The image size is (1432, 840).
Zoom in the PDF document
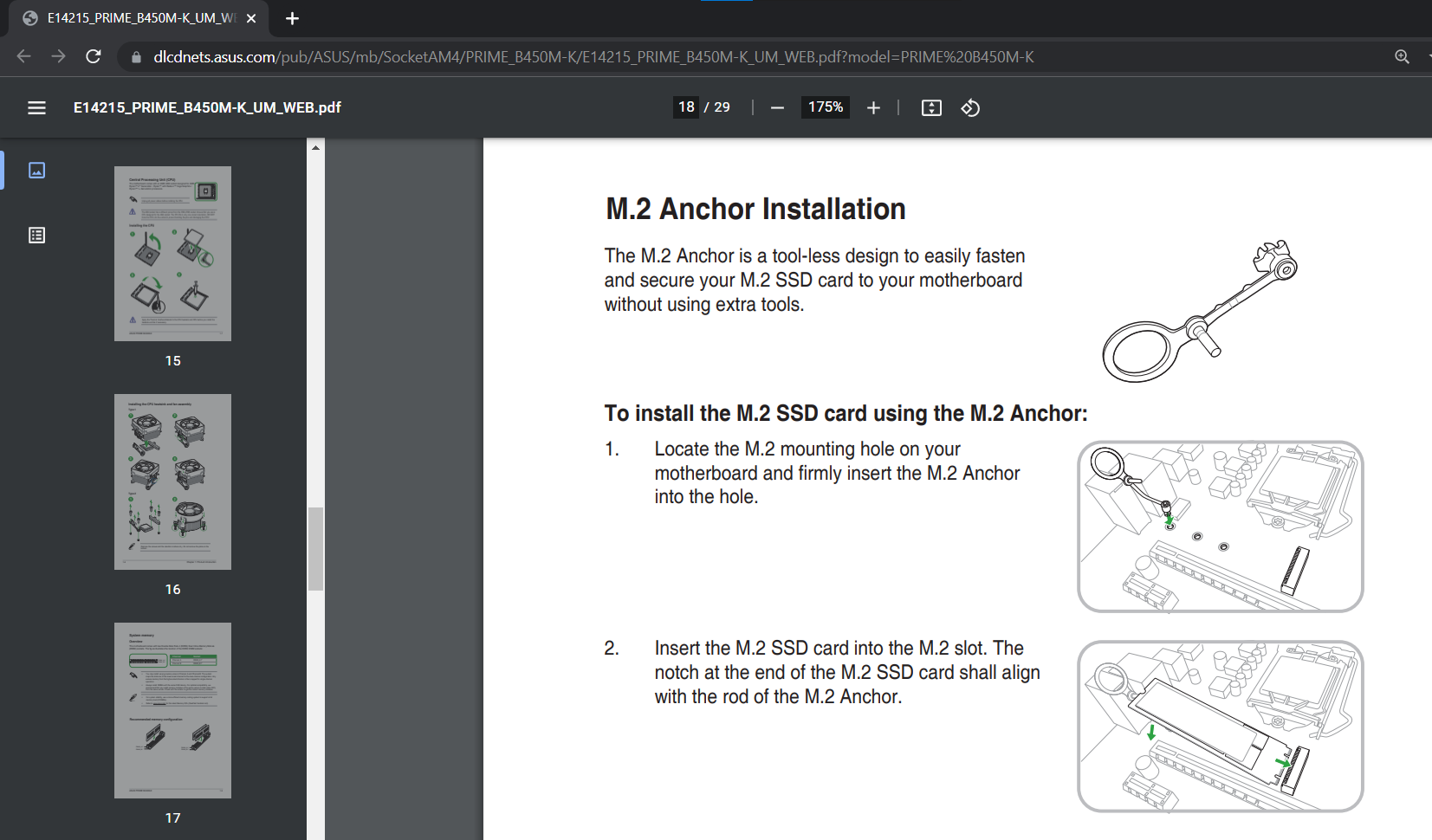click(873, 107)
